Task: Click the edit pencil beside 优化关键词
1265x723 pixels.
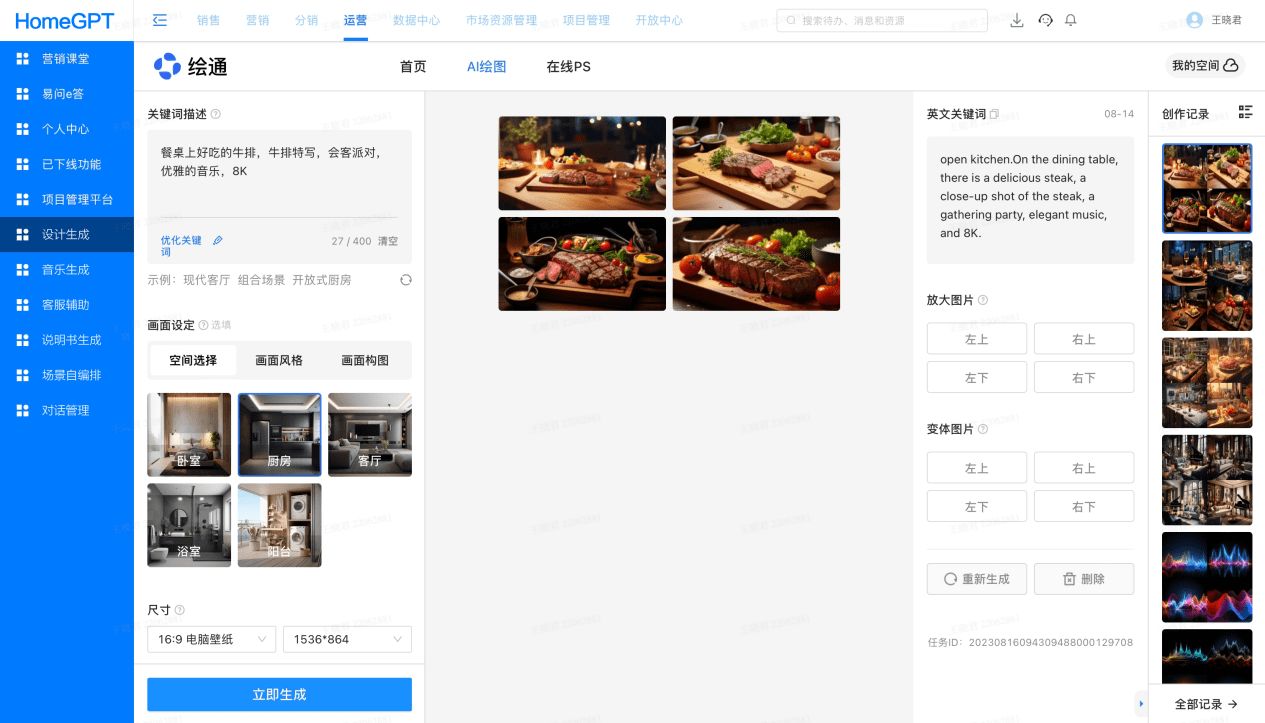Action: (218, 240)
